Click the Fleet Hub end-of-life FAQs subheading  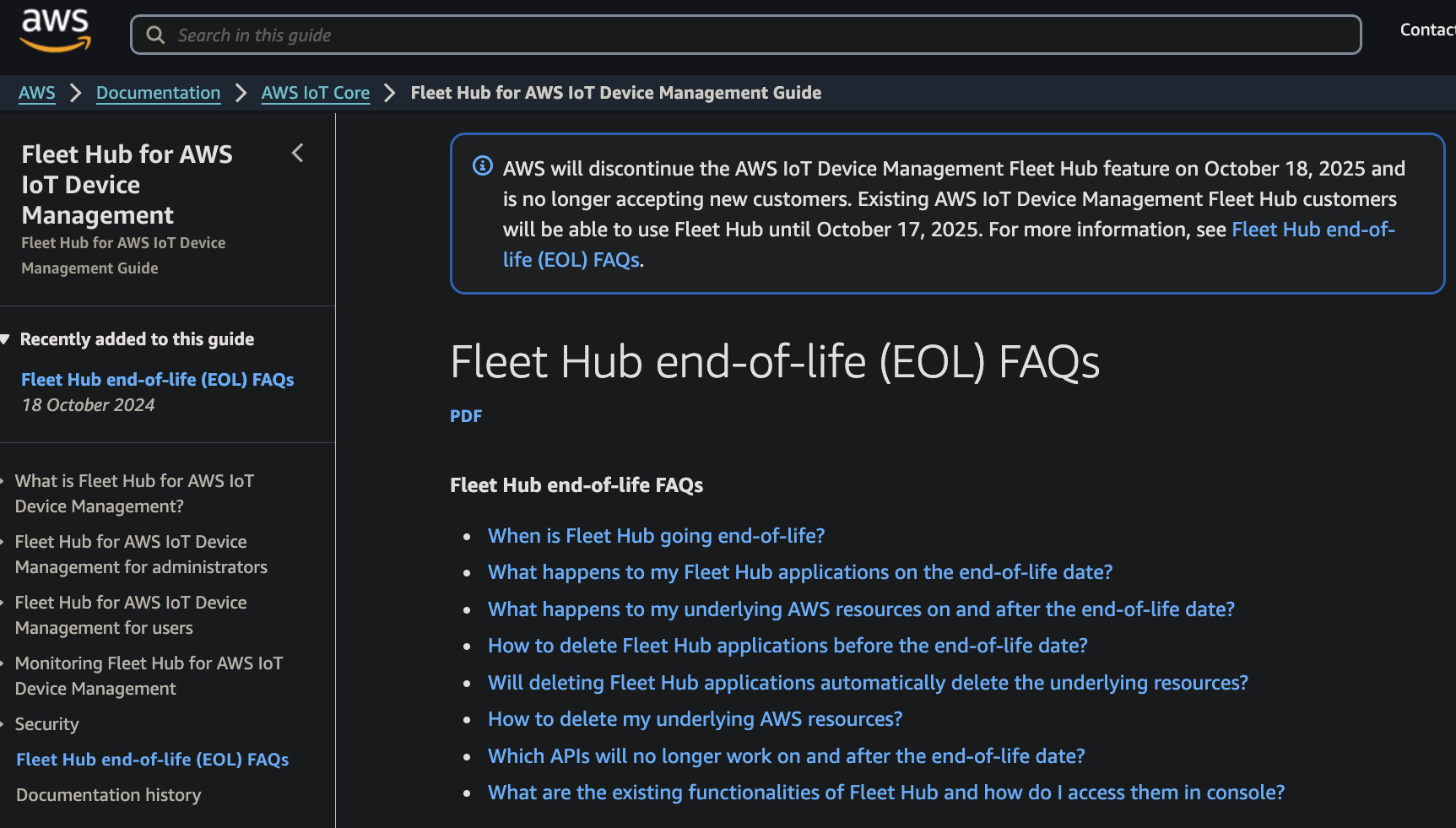tap(576, 485)
